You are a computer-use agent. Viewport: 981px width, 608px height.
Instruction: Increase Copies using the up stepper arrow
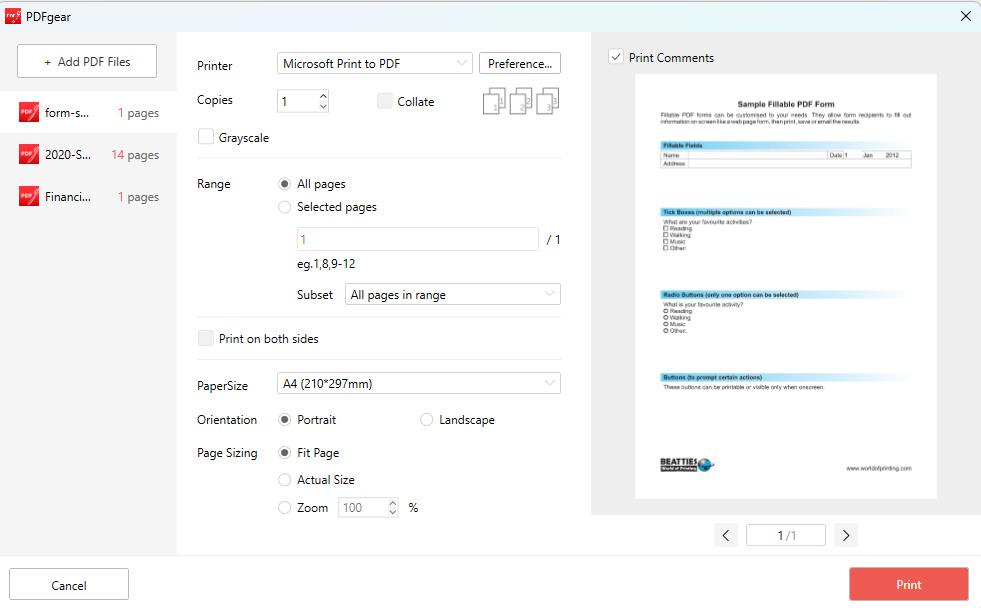pyautogui.click(x=321, y=95)
